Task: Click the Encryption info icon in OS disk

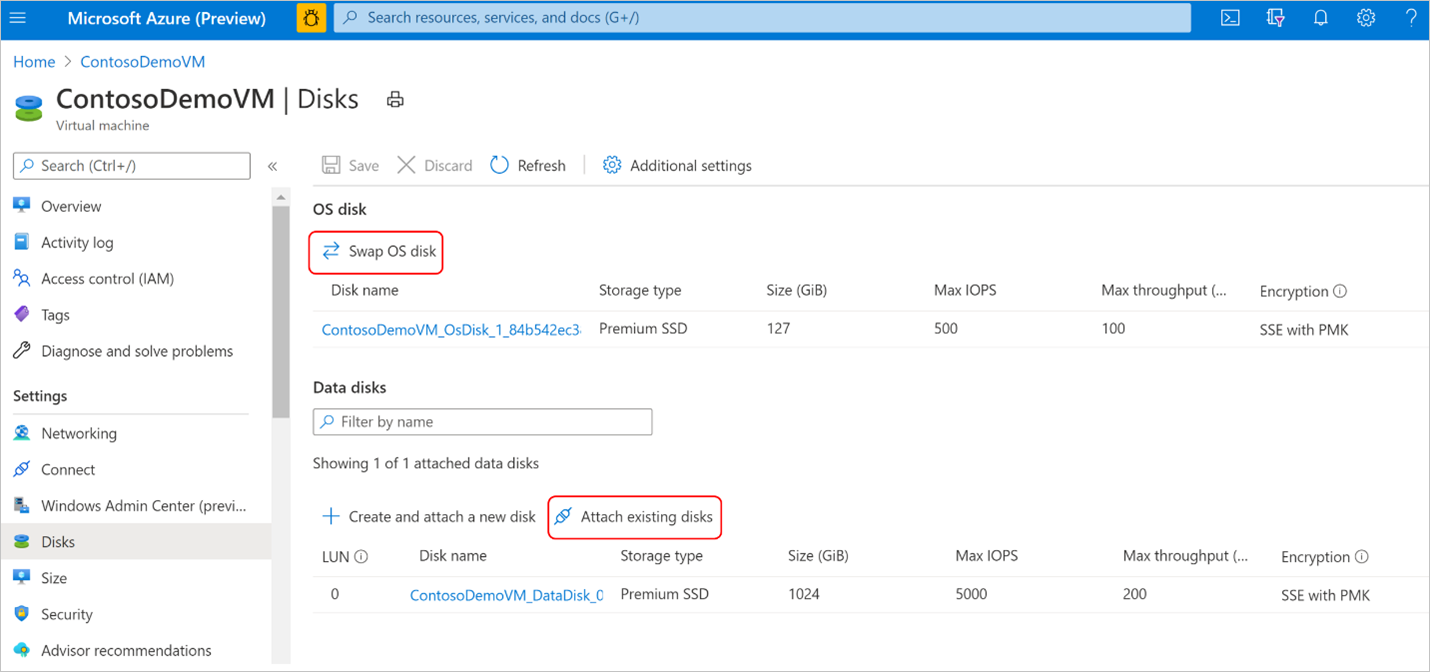Action: point(1340,292)
